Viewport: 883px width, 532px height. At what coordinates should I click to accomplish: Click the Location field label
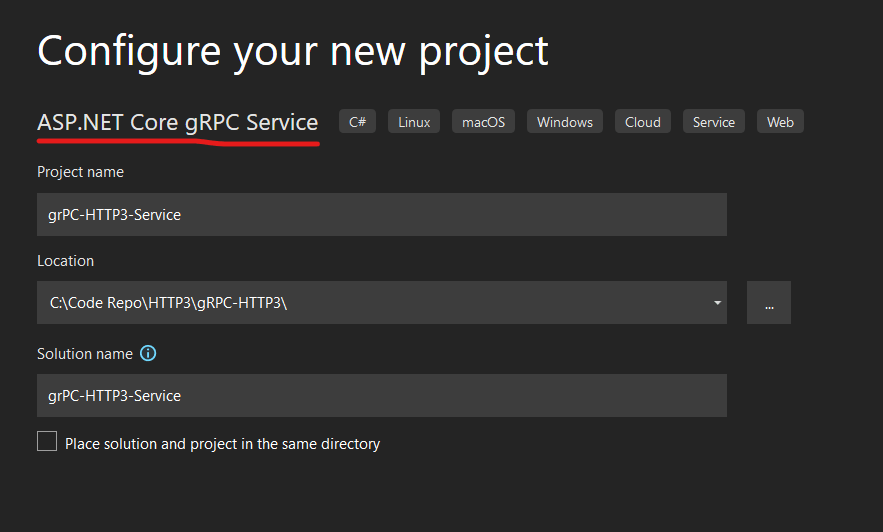(65, 261)
